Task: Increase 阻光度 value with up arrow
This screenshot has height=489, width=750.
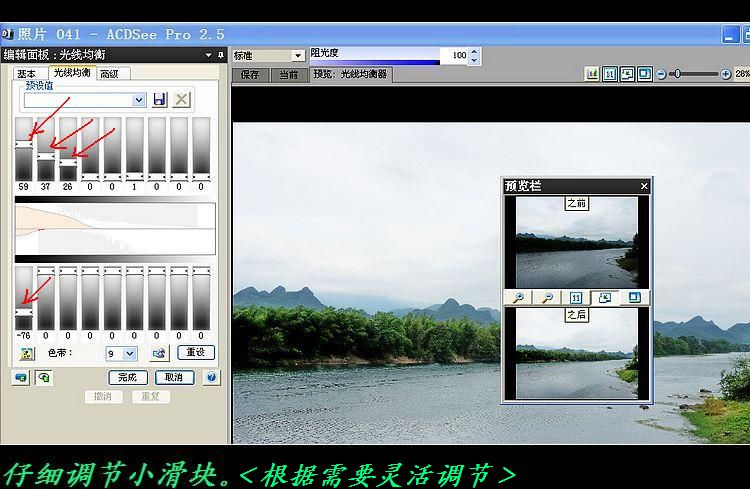Action: (474, 51)
